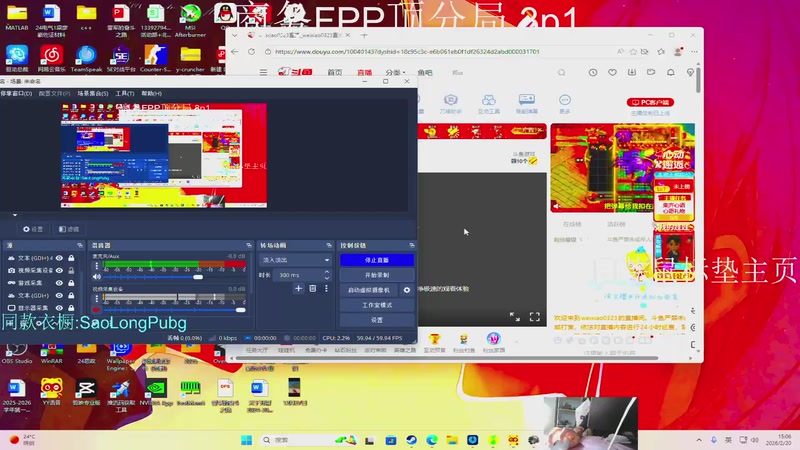
Task: Undock the mixer panel
Action: point(248,245)
